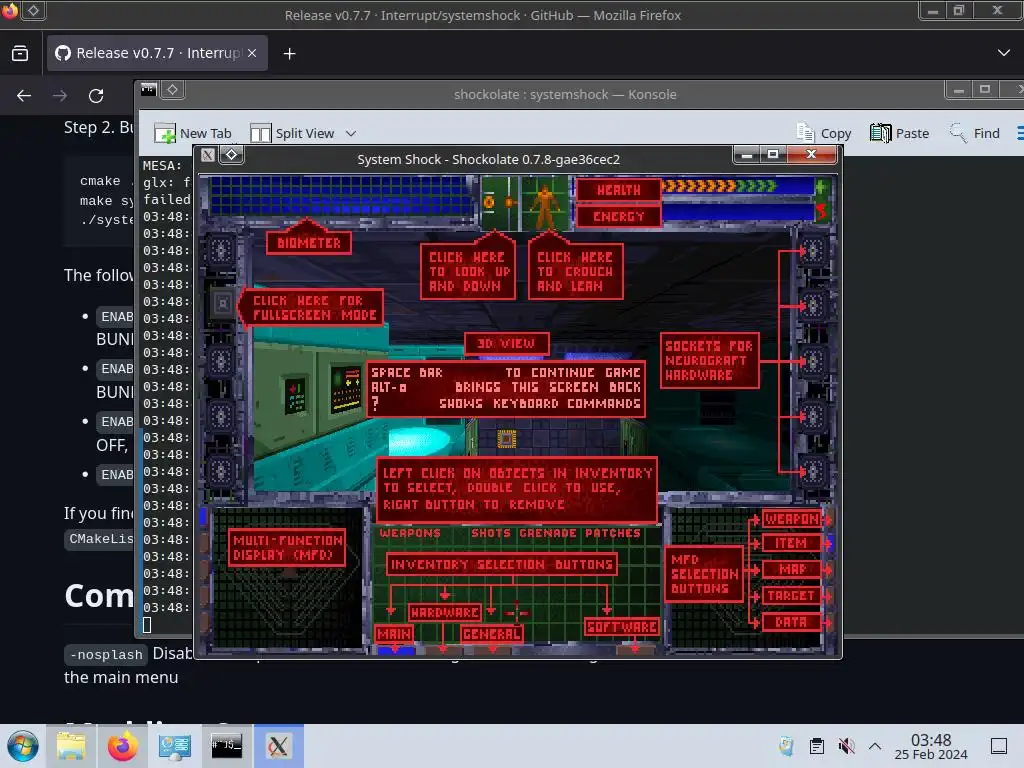Expand hidden system tray icons arrow
Screen dimensions: 1024x768
point(875,746)
